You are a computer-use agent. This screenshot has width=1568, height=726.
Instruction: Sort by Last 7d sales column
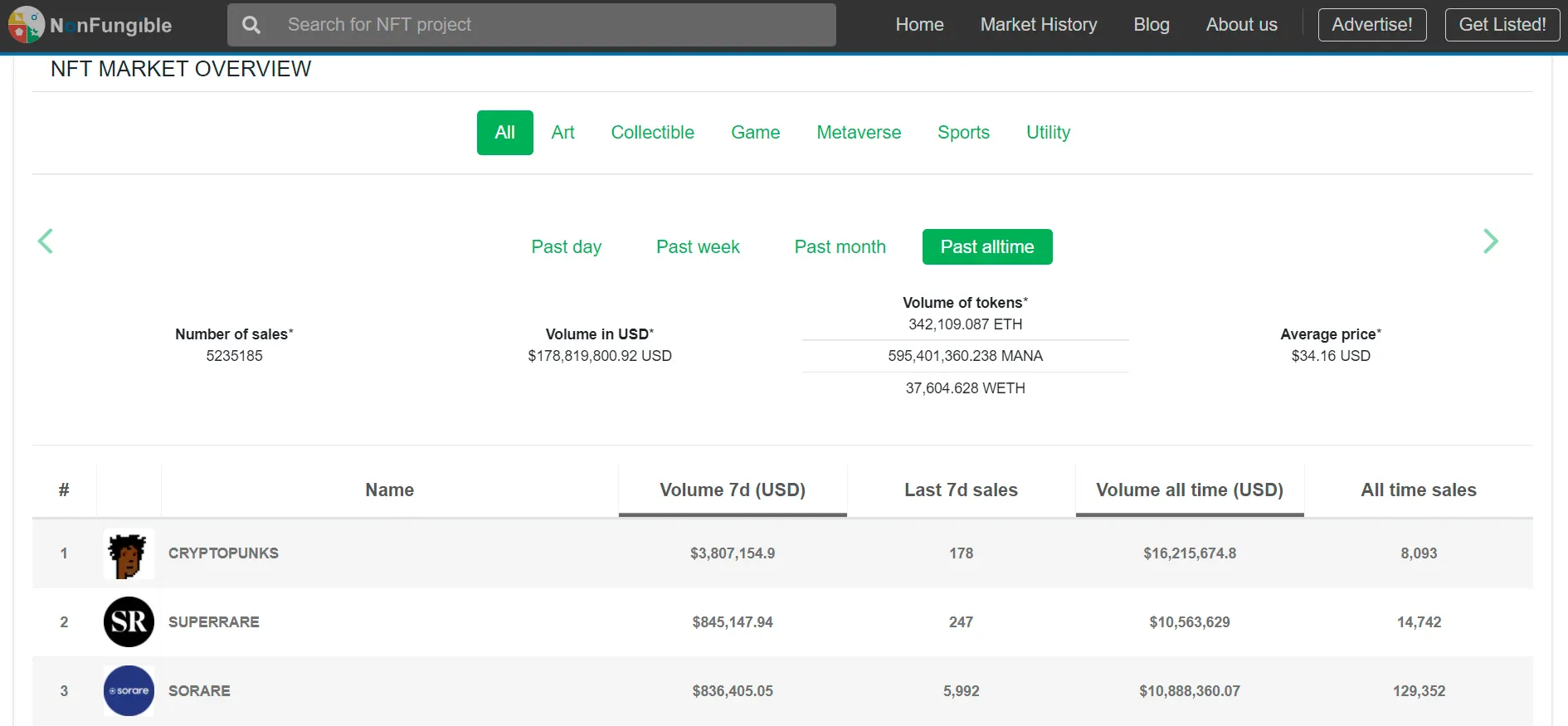[x=961, y=490]
